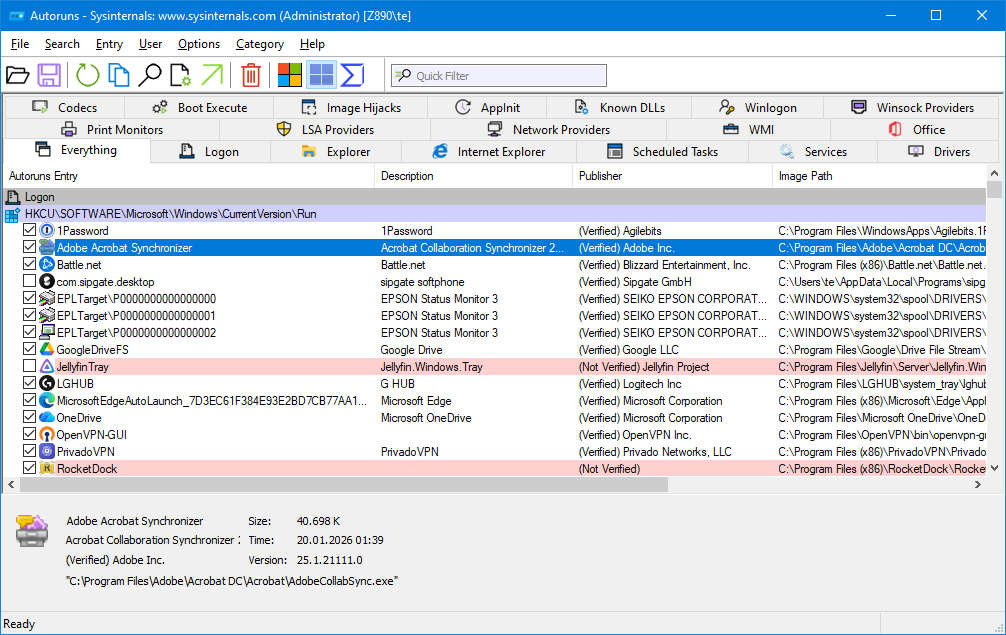
Task: Open the Options menu
Action: pyautogui.click(x=199, y=44)
